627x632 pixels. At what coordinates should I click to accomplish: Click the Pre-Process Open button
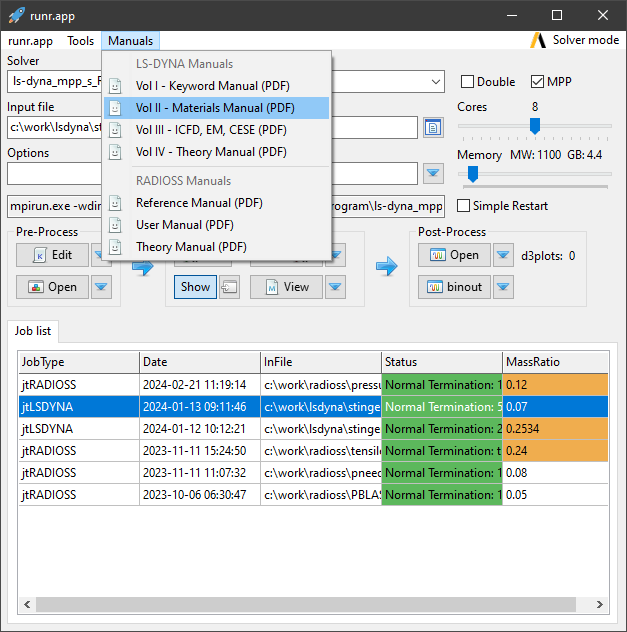(x=52, y=287)
